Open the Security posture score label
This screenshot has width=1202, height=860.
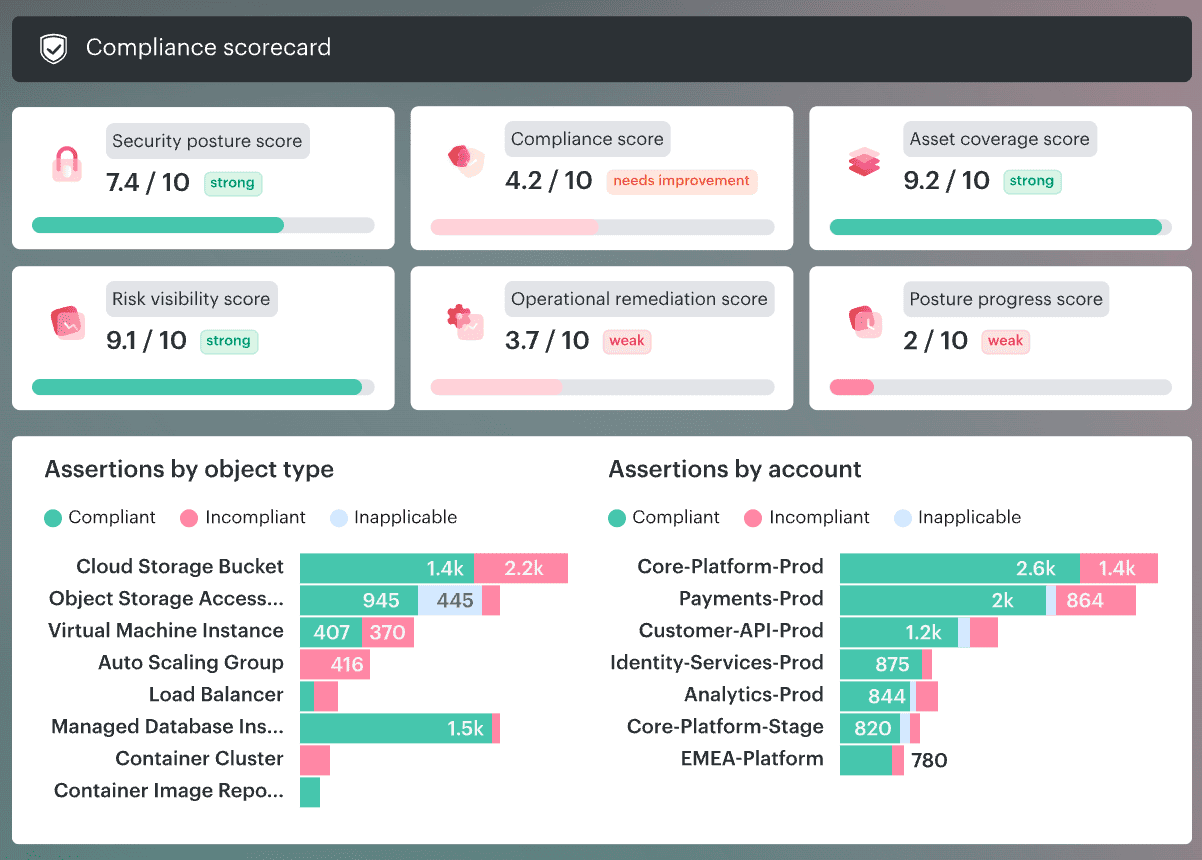(x=207, y=141)
